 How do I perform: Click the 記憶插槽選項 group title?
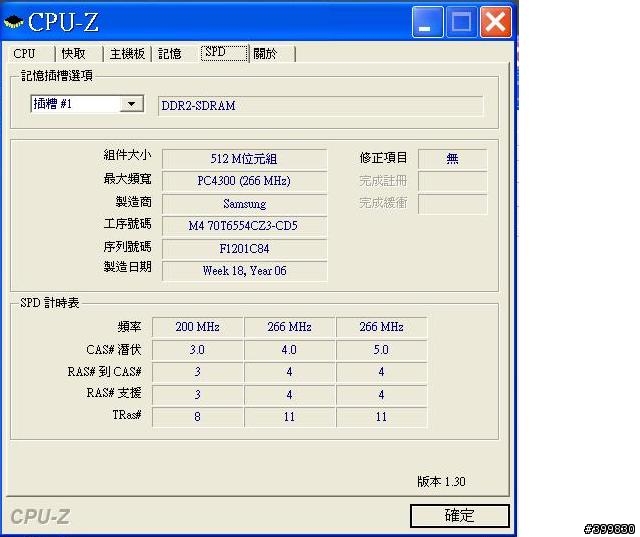(x=57, y=75)
